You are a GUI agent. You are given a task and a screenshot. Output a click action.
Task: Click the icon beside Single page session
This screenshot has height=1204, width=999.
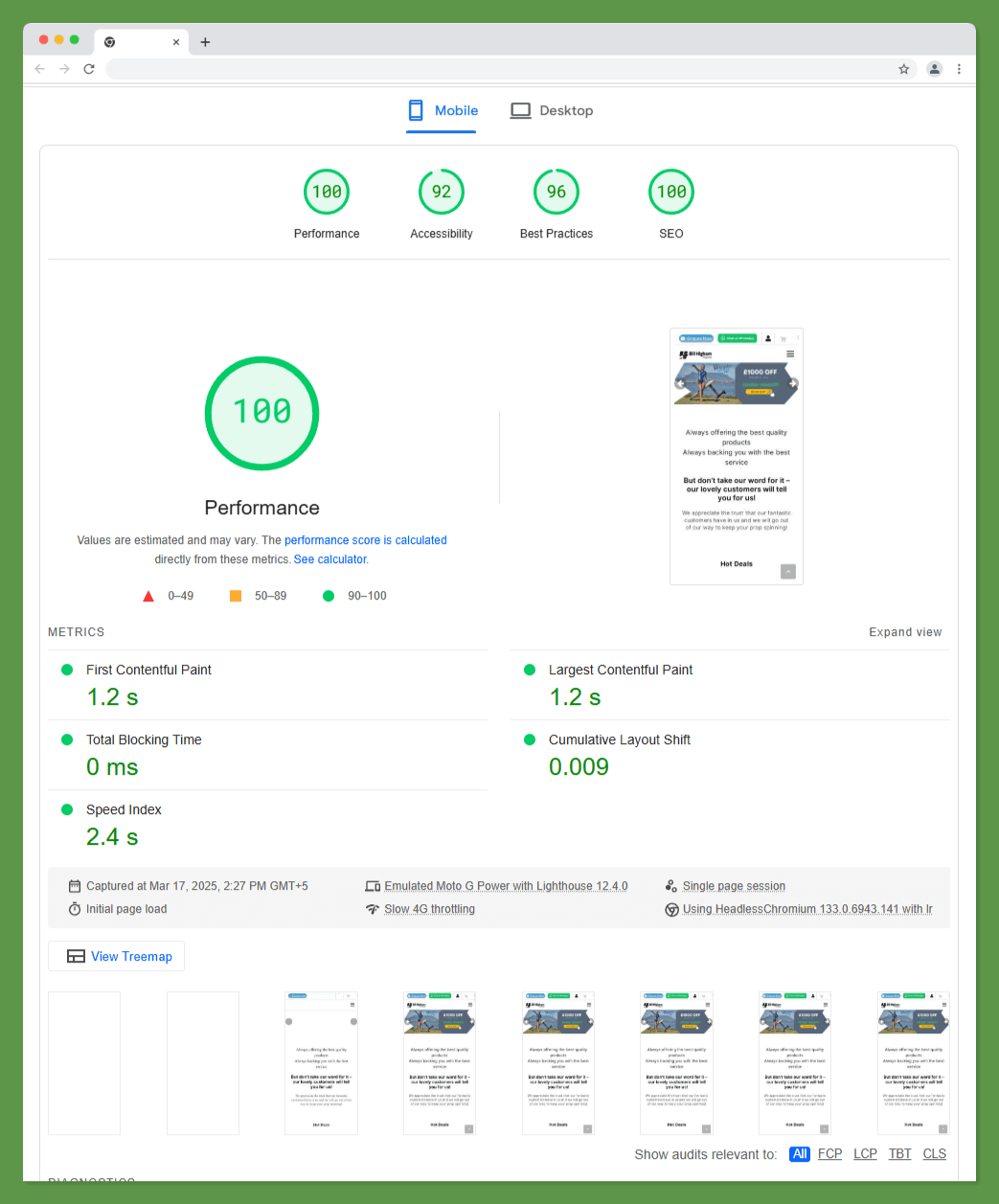[x=671, y=886]
